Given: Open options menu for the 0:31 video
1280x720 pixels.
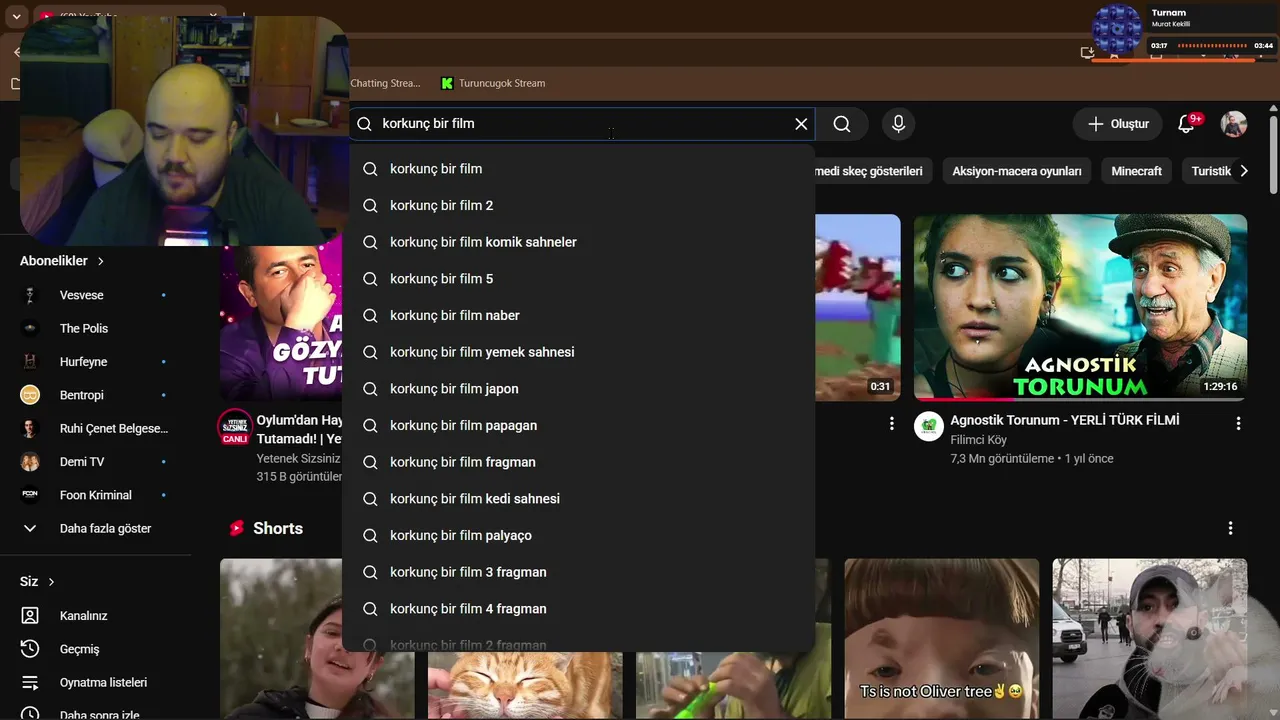Looking at the screenshot, I should click(892, 424).
